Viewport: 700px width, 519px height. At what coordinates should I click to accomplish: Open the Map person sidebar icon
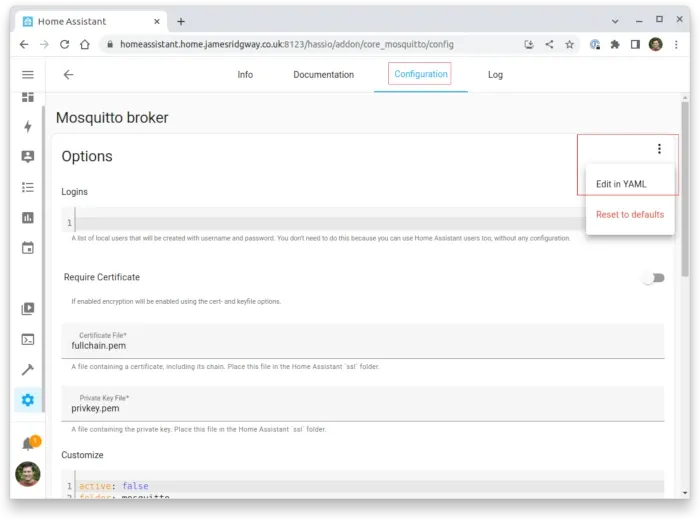[x=28, y=157]
